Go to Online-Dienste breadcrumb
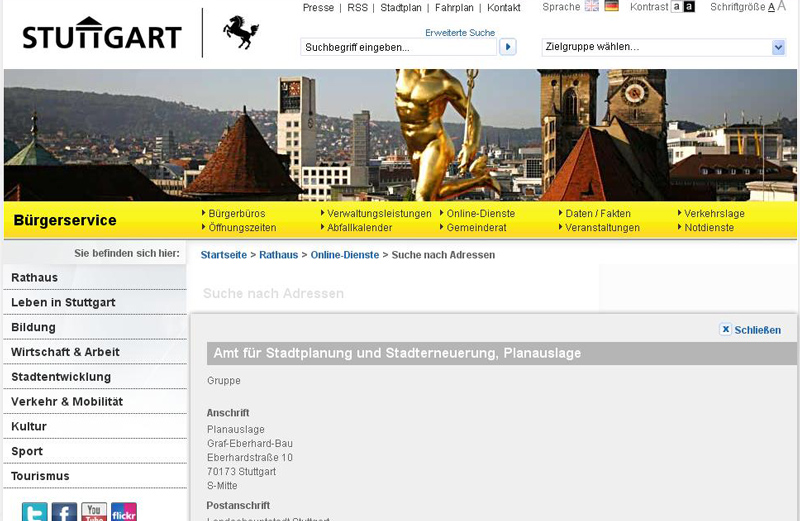The width and height of the screenshot is (800, 521). 345,255
